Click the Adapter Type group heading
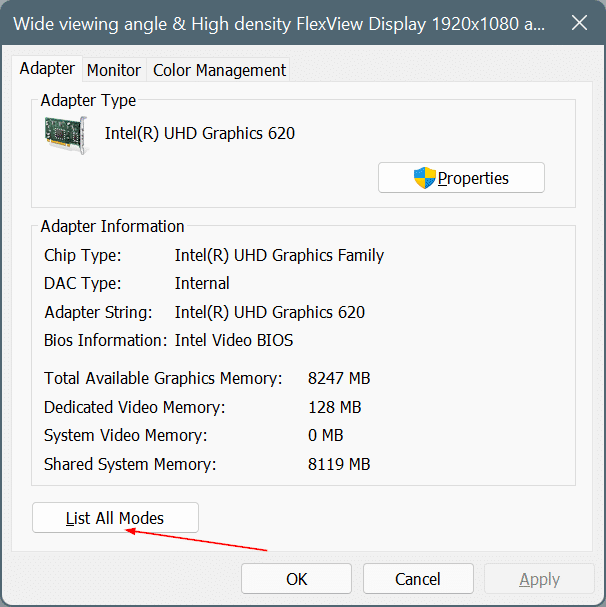 (x=88, y=101)
